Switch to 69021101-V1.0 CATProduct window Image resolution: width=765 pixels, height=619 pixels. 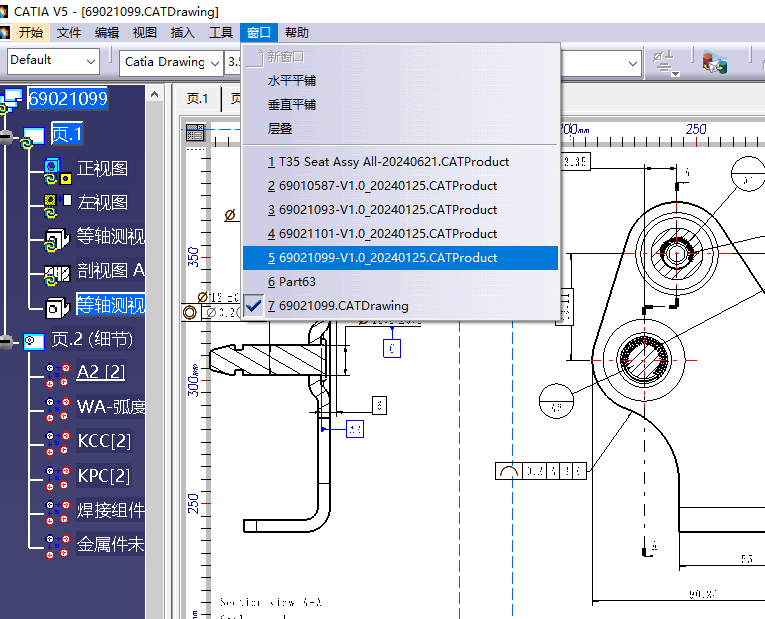click(400, 234)
